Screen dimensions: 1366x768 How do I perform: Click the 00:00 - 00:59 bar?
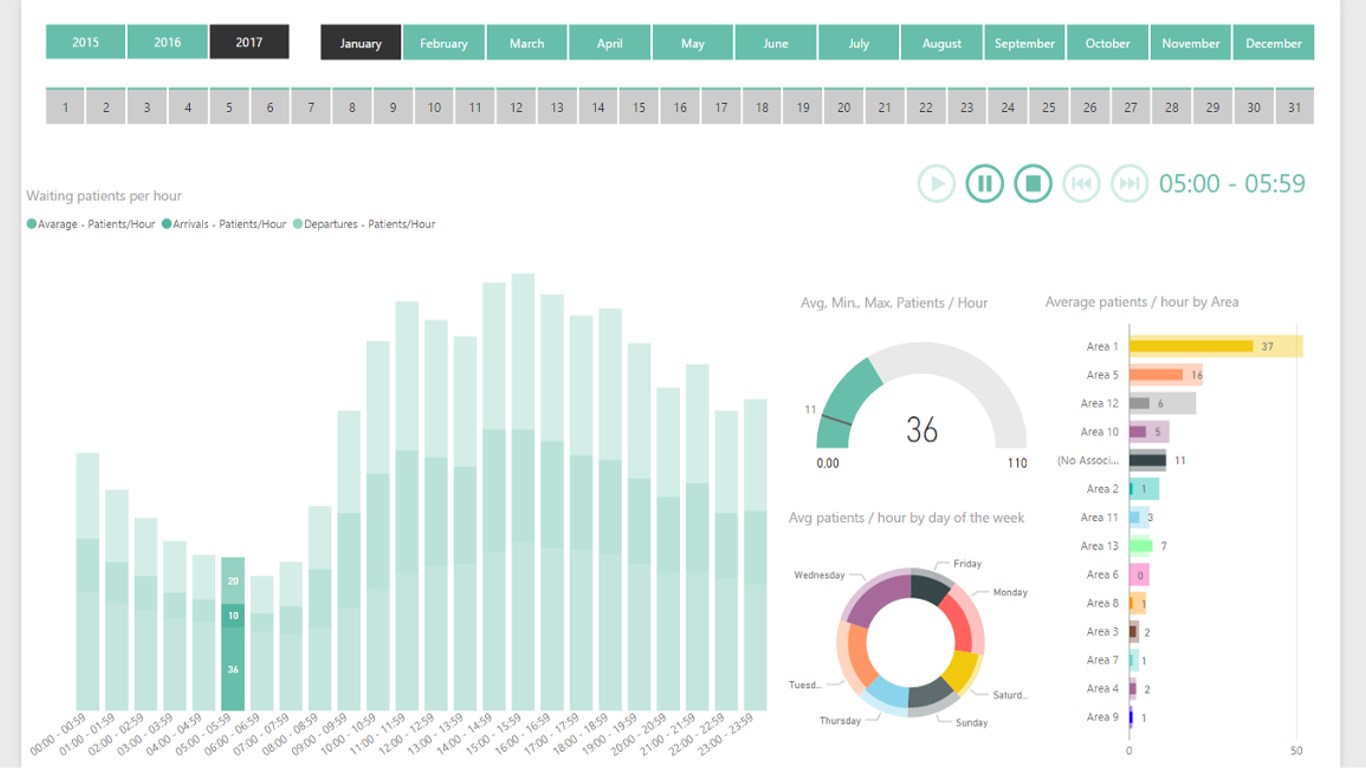[x=88, y=582]
